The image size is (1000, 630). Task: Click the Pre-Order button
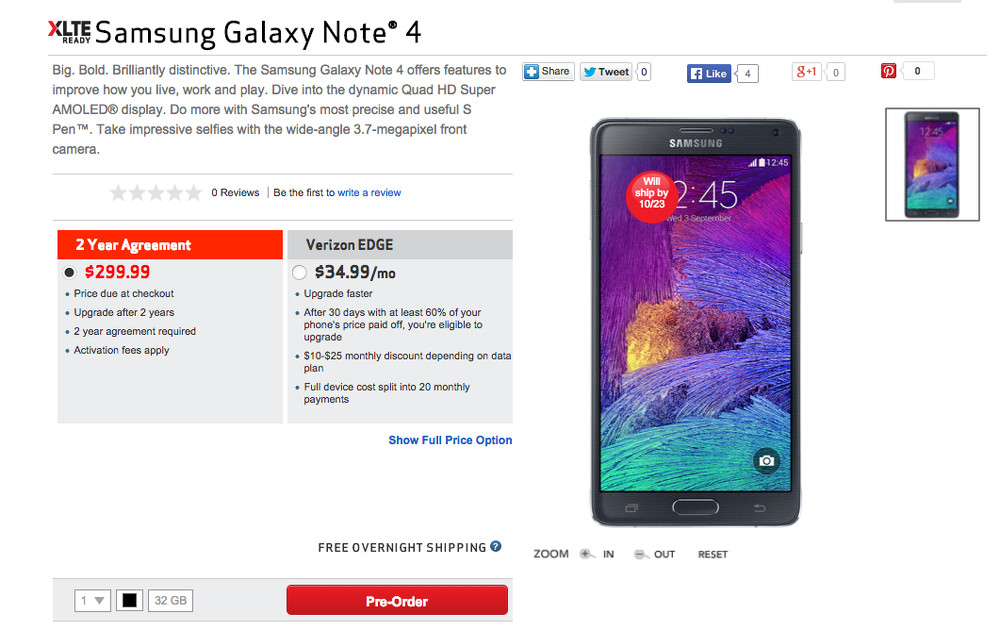click(397, 601)
